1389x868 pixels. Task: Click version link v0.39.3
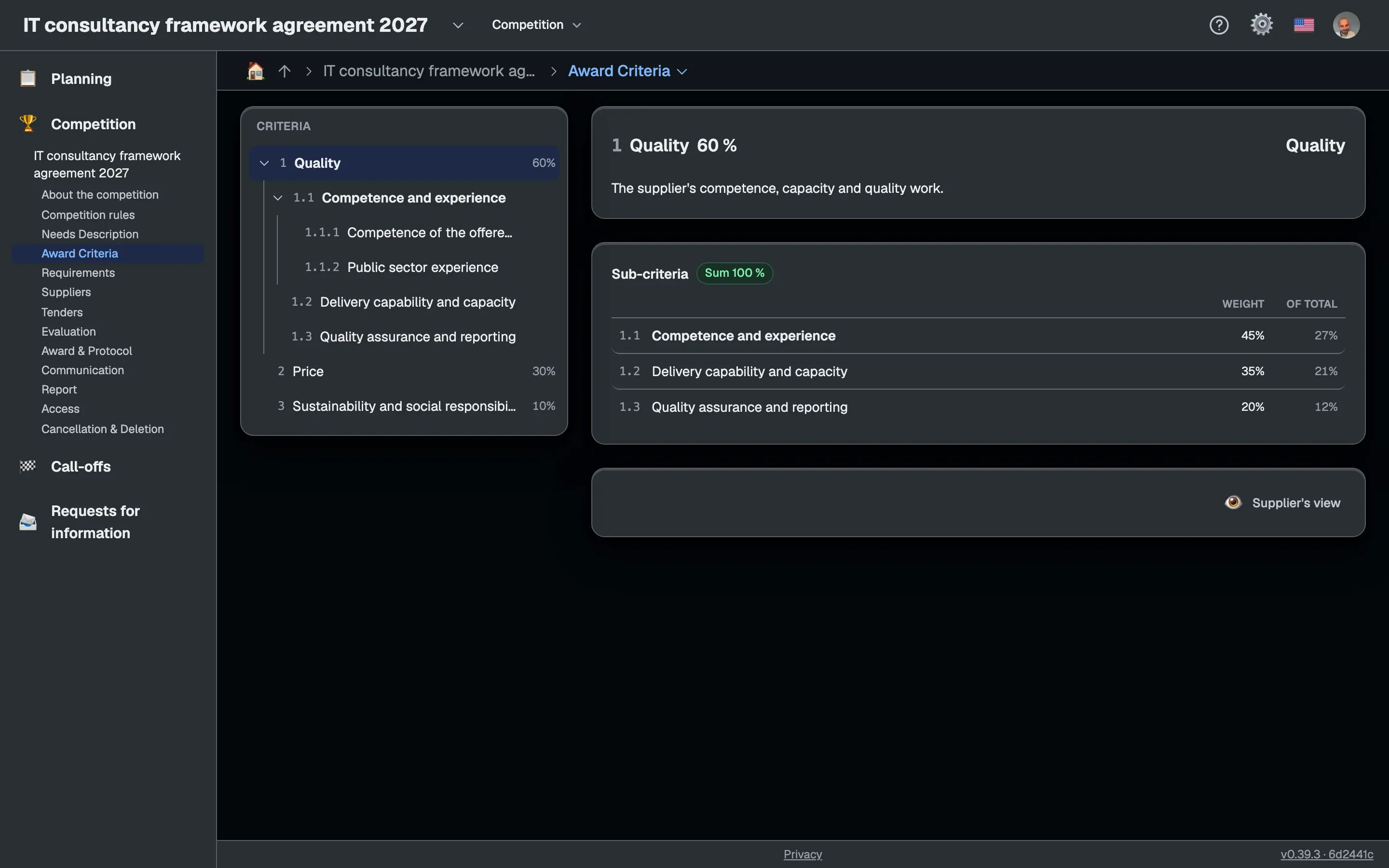(x=1326, y=854)
